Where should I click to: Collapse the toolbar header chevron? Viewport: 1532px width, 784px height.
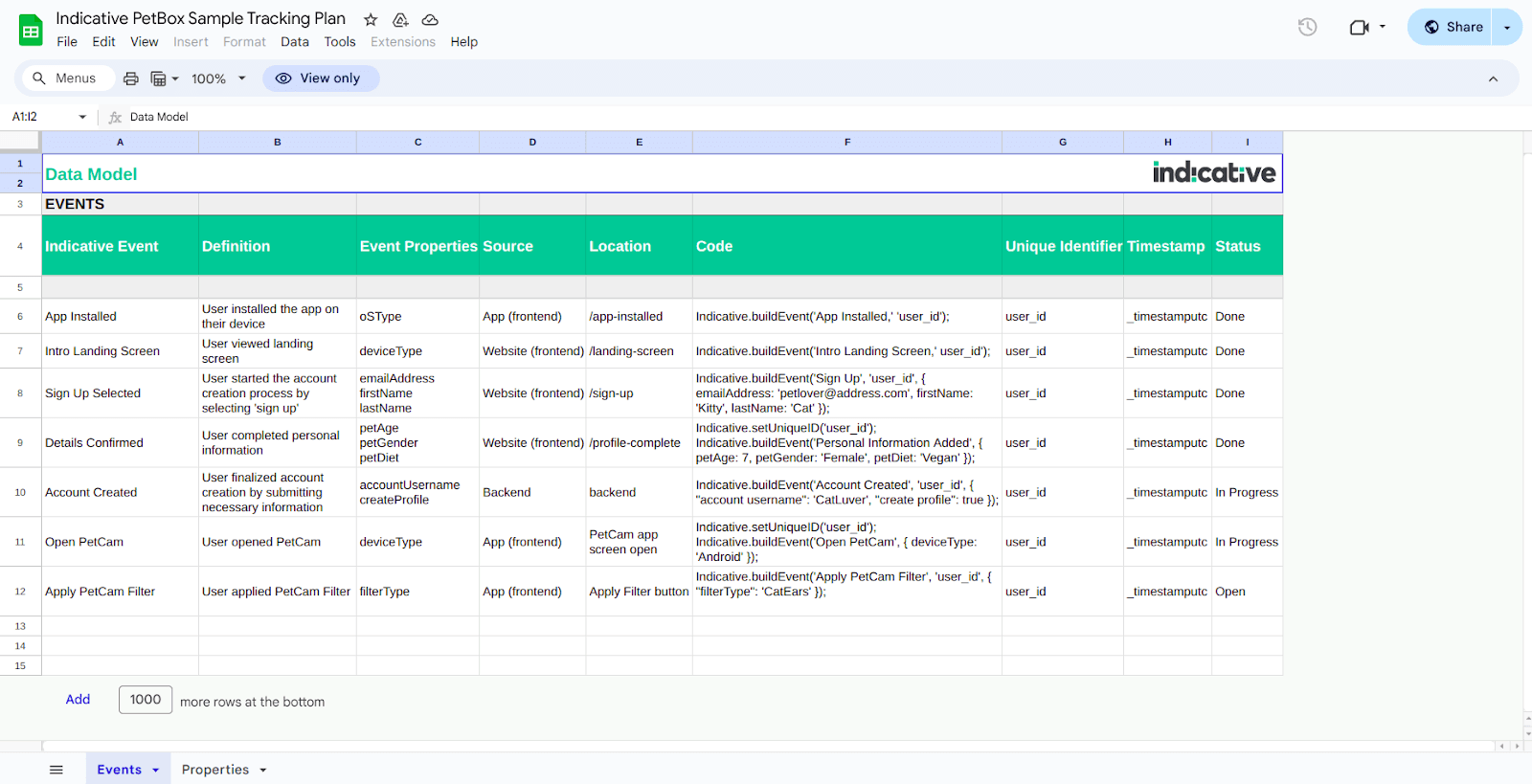click(x=1493, y=78)
